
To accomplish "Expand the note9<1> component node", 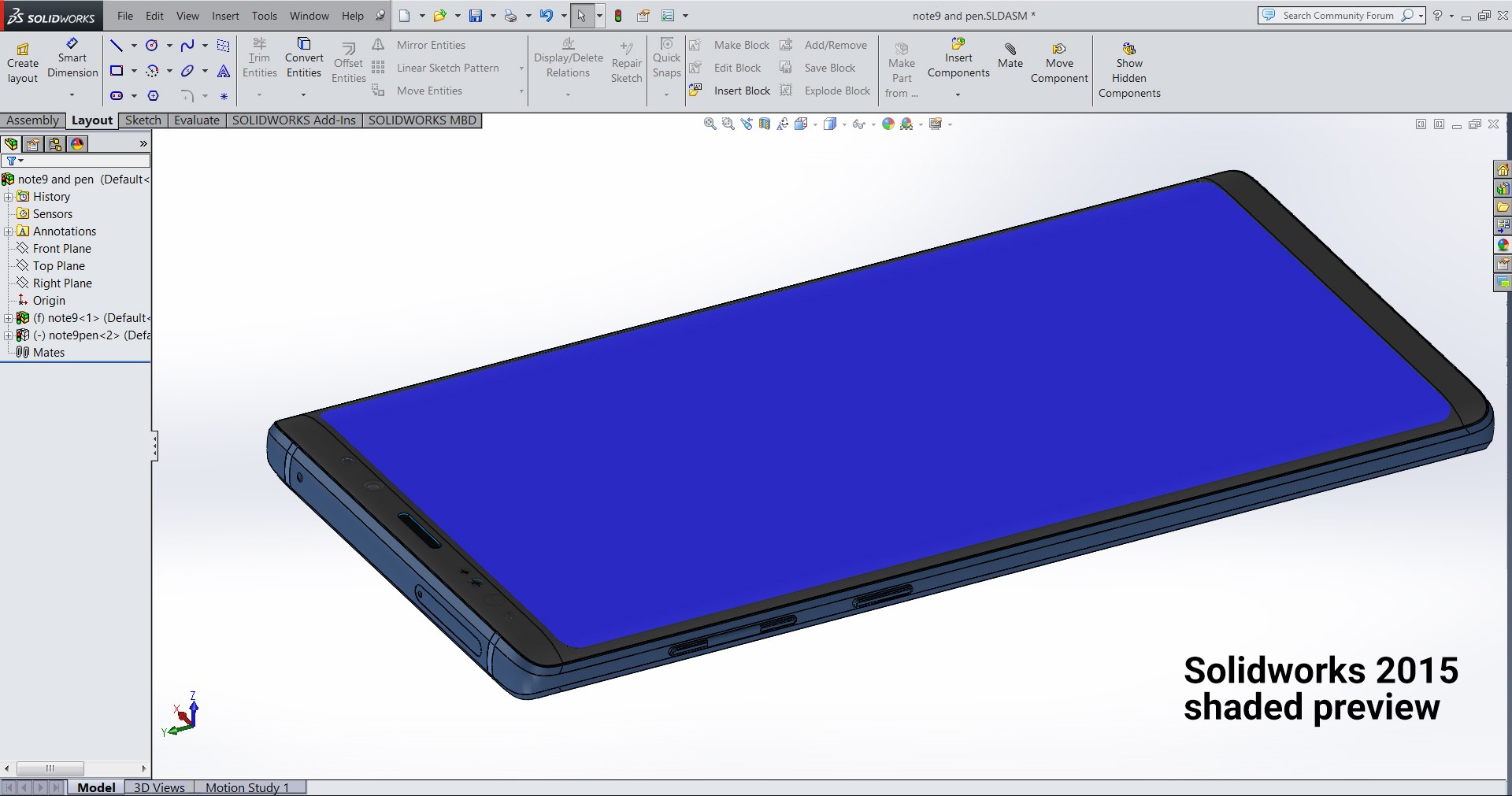I will point(8,318).
